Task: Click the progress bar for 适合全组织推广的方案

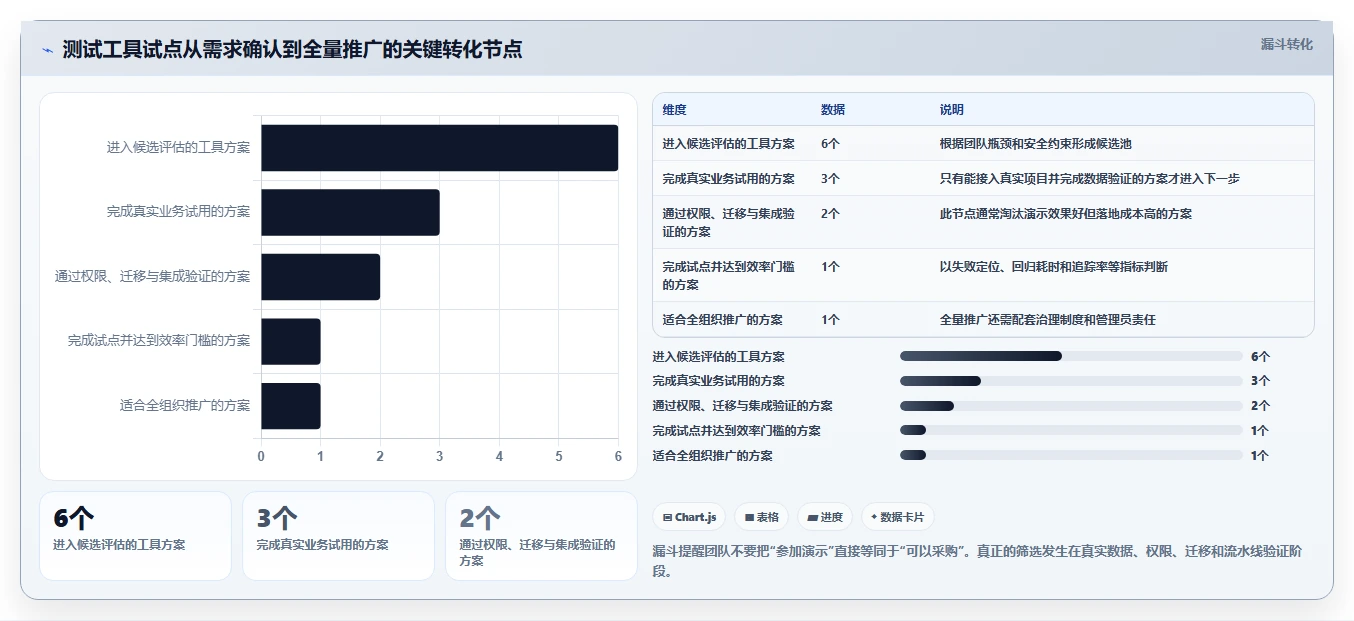Action: [x=1071, y=455]
